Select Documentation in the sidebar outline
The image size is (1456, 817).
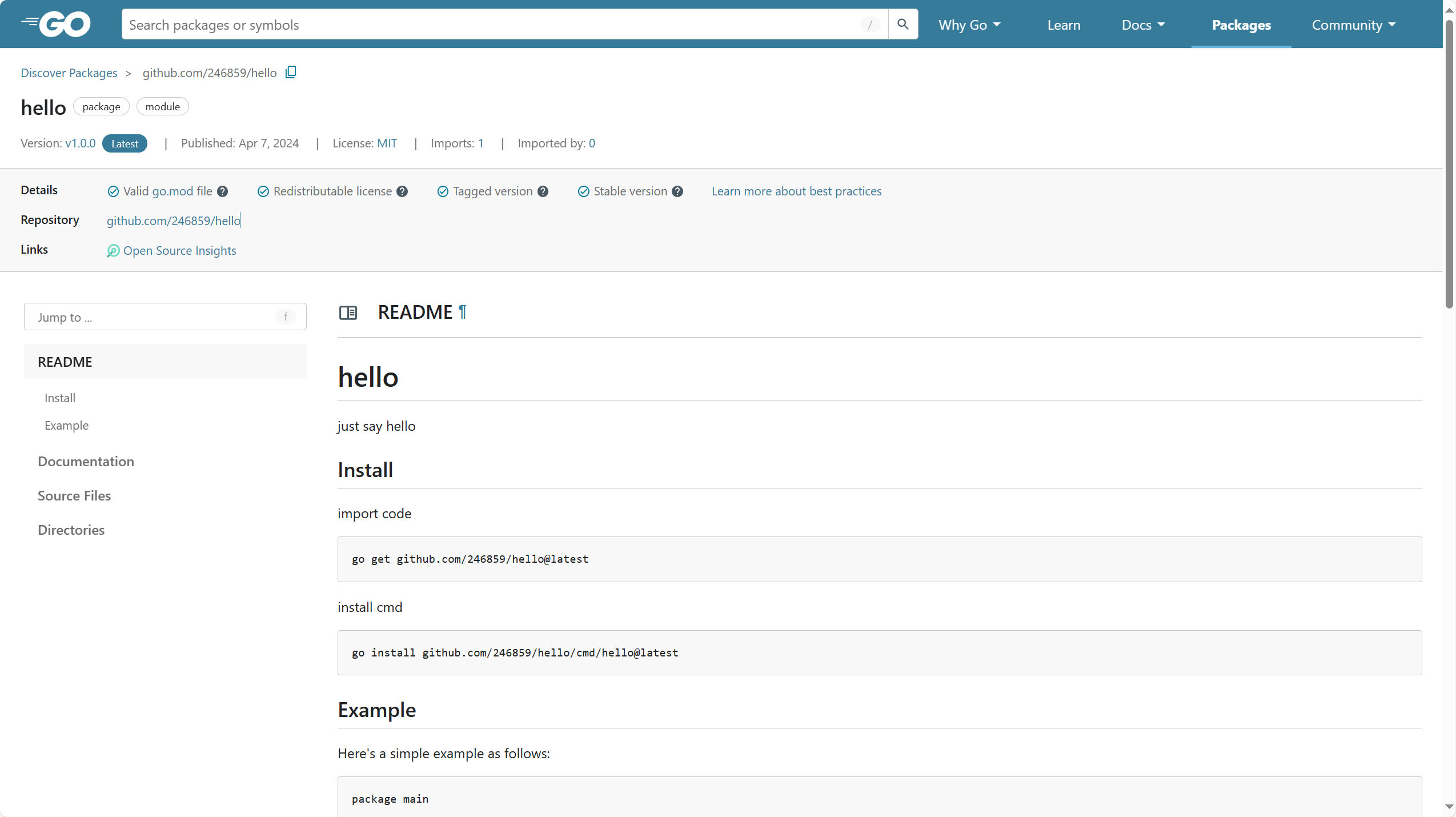point(86,462)
